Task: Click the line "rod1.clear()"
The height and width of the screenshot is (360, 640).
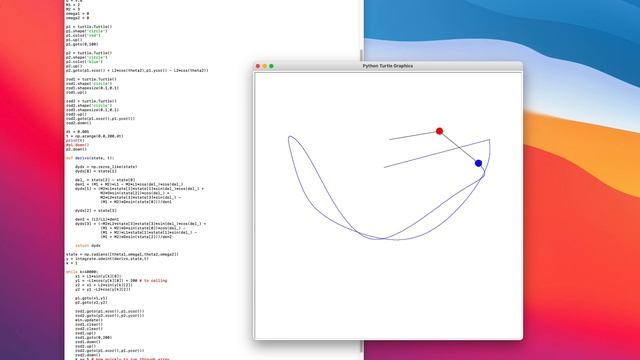Action: 89,324
